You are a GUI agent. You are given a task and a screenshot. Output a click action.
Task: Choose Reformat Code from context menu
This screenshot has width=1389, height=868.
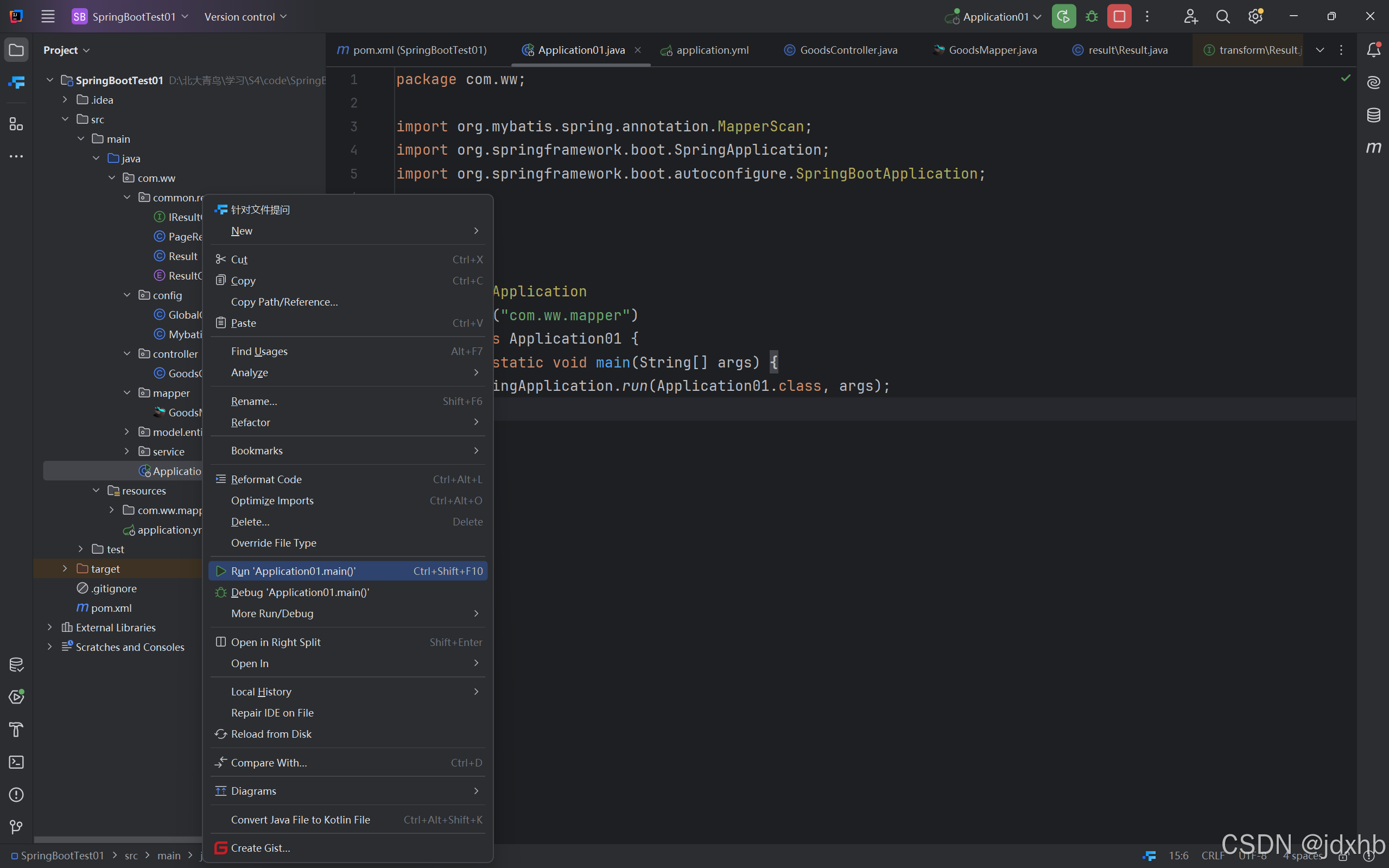click(267, 479)
